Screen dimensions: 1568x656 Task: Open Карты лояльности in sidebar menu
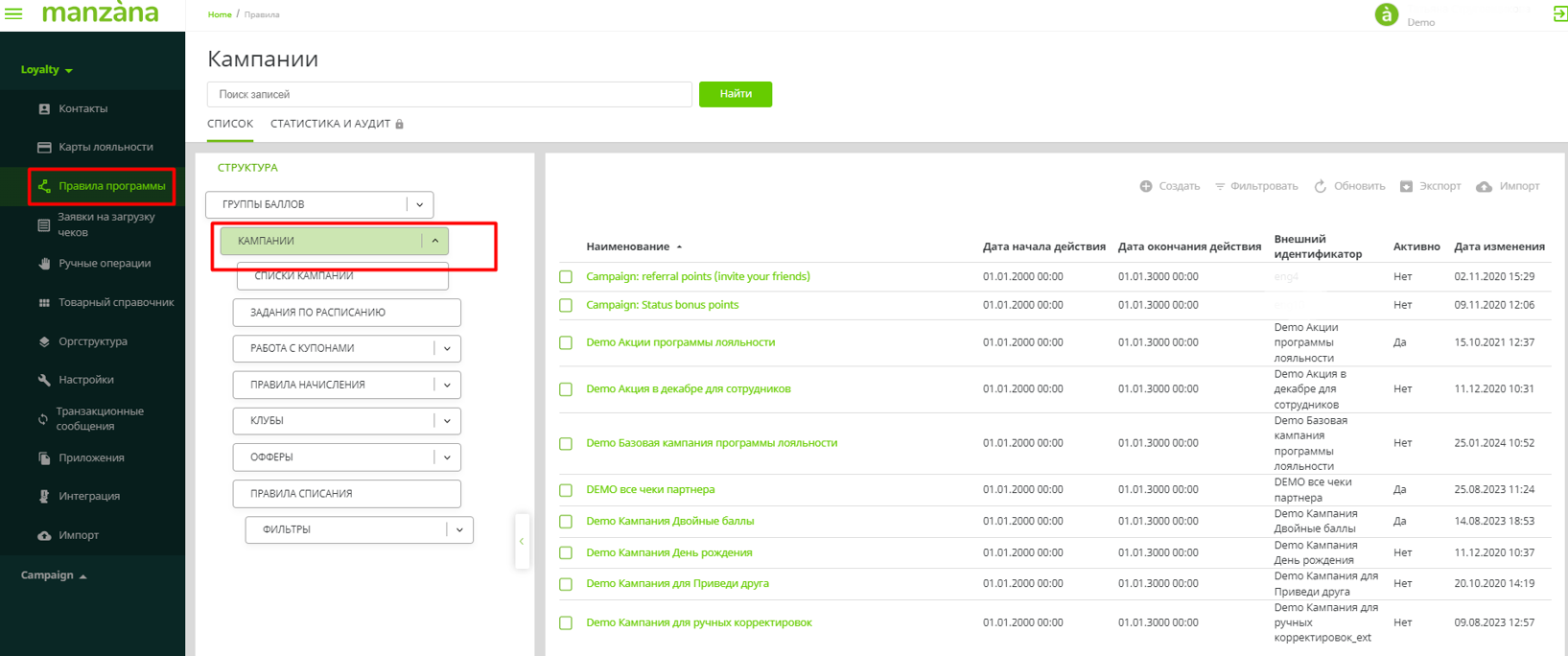pos(105,147)
